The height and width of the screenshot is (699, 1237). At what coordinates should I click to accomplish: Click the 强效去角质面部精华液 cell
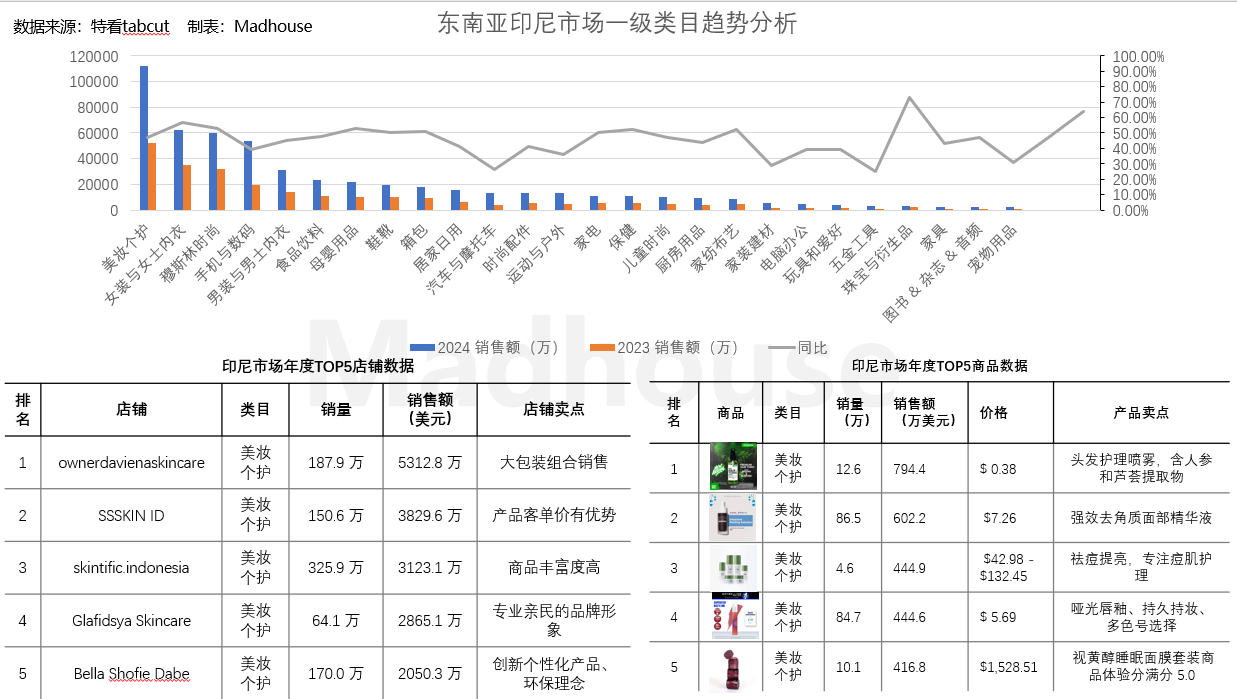pos(1141,518)
